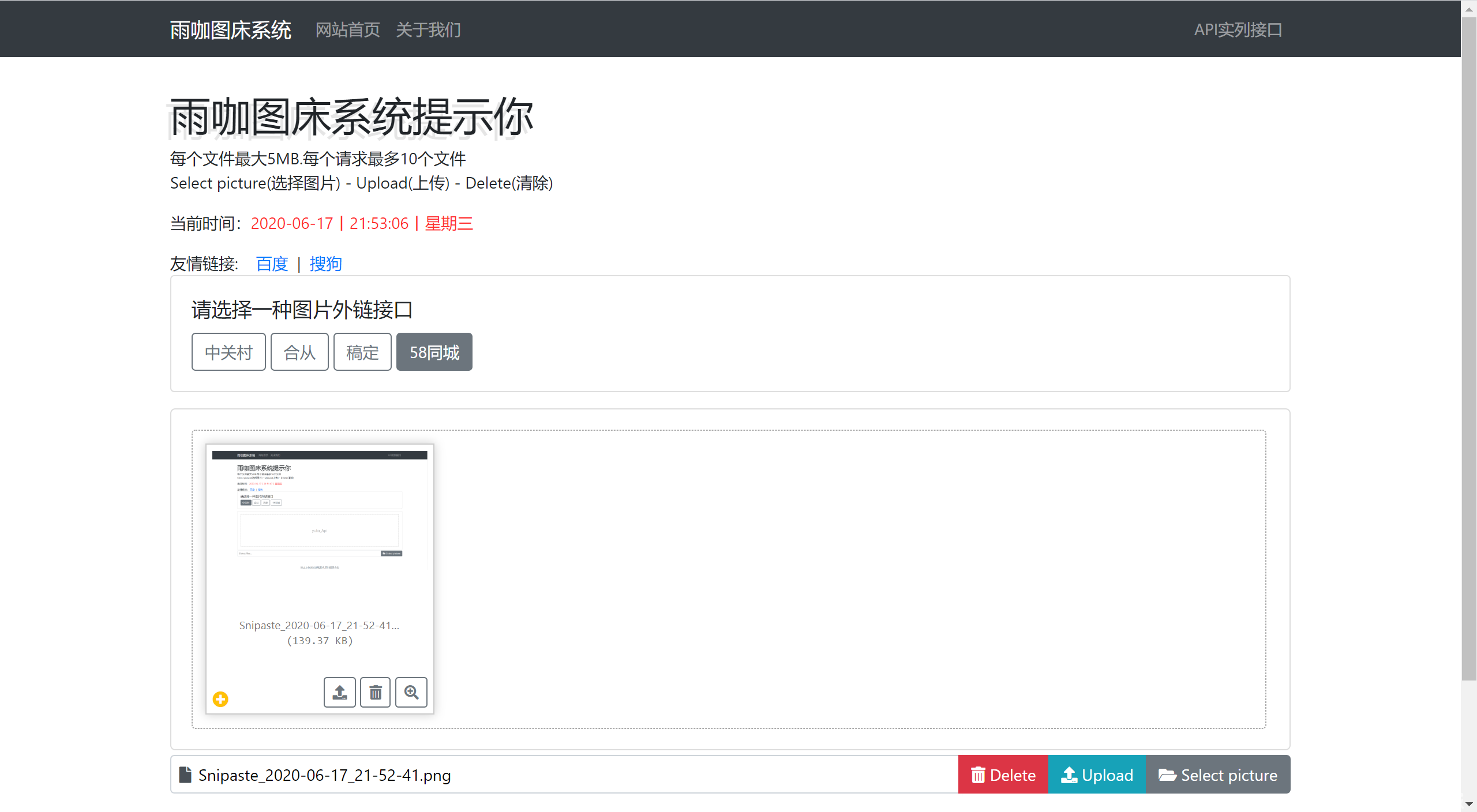This screenshot has width=1477, height=812.
Task: Click the yellow plus status icon
Action: pyautogui.click(x=220, y=699)
